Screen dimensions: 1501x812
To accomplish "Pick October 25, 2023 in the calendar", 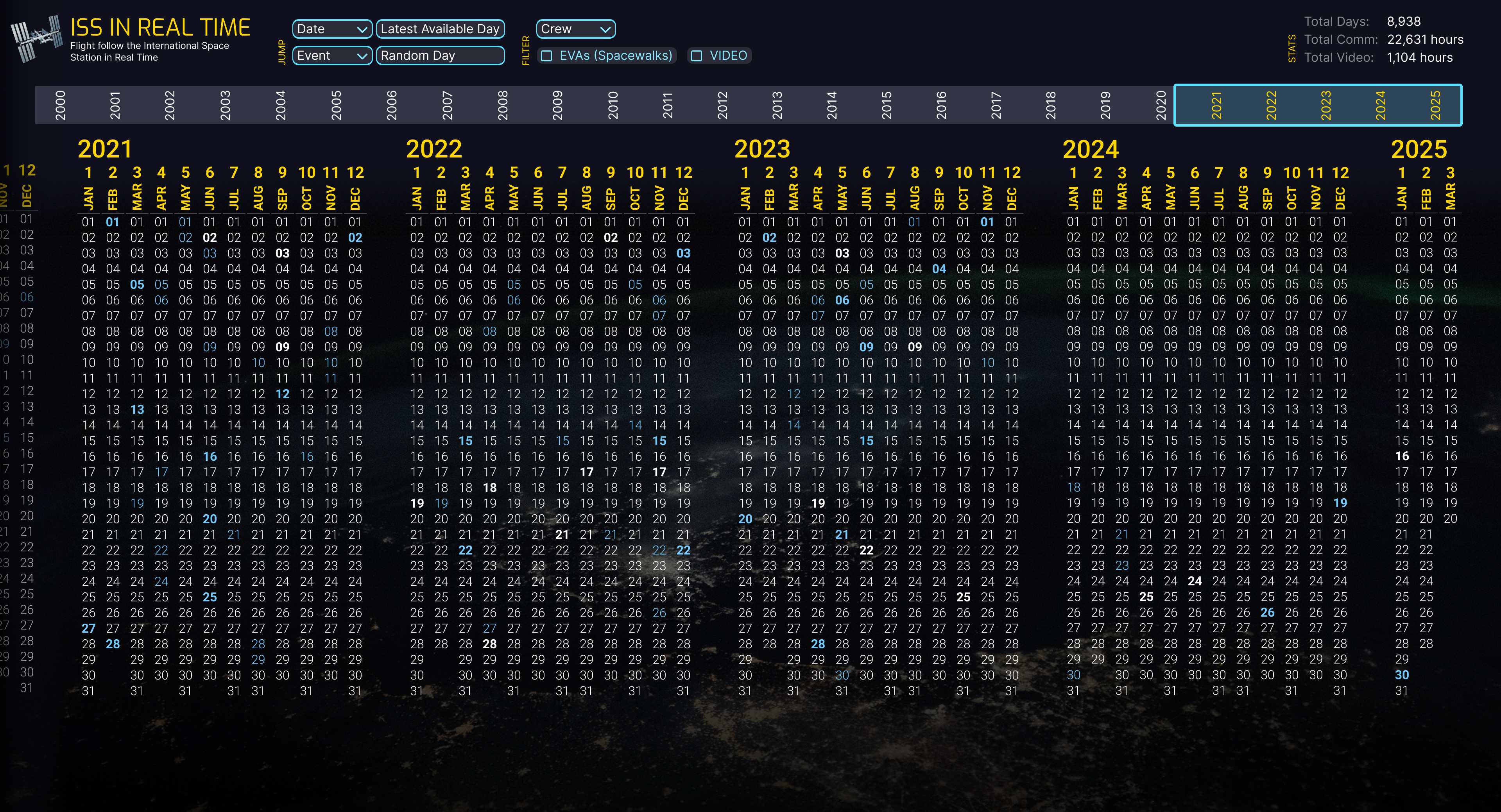I will coord(964,597).
